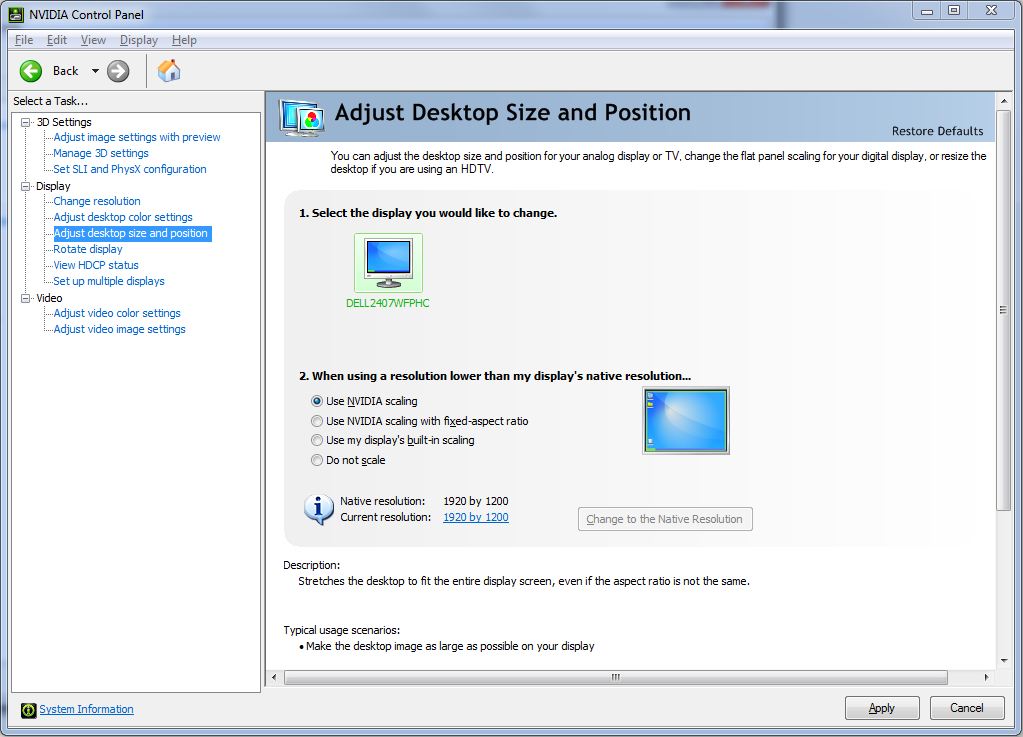This screenshot has width=1023, height=737.
Task: Open Adjust video image settings
Action: (x=119, y=329)
